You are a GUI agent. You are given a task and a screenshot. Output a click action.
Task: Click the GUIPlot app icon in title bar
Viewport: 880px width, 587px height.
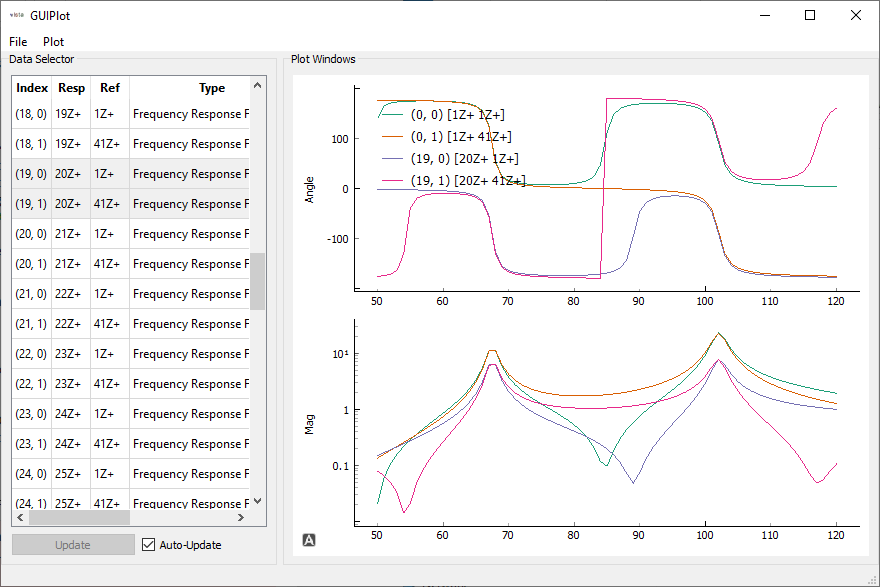[x=17, y=15]
